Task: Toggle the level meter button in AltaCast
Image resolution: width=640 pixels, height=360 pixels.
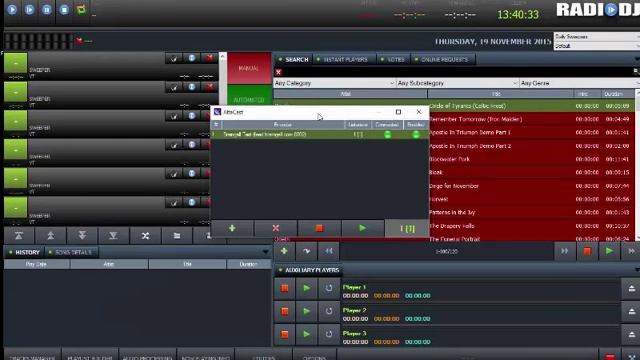Action: point(407,229)
